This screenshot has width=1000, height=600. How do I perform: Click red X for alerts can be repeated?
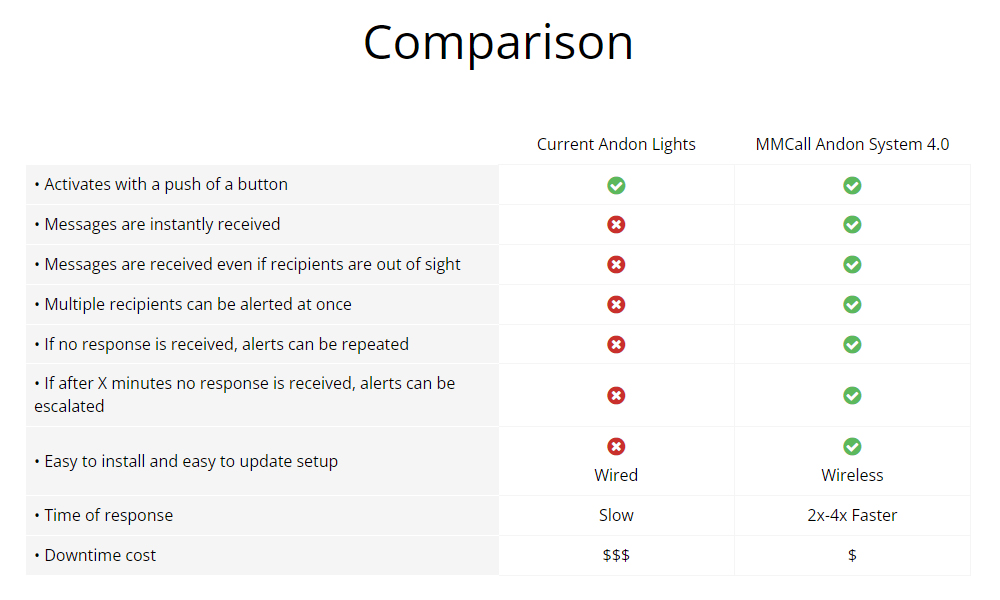tap(616, 345)
